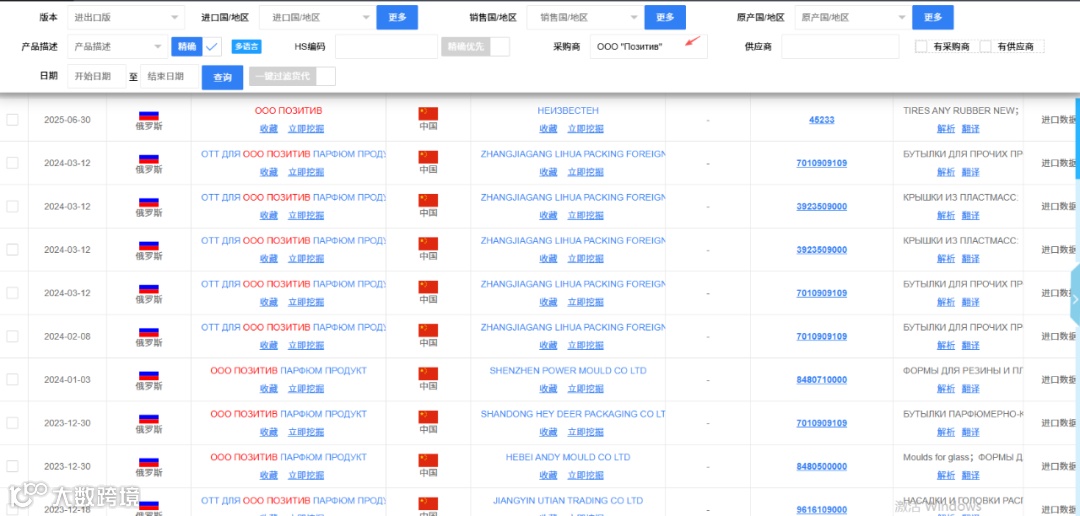The width and height of the screenshot is (1080, 516).
Task: Select the checkbox for the 2025-06-30 row
Action: click(12, 120)
